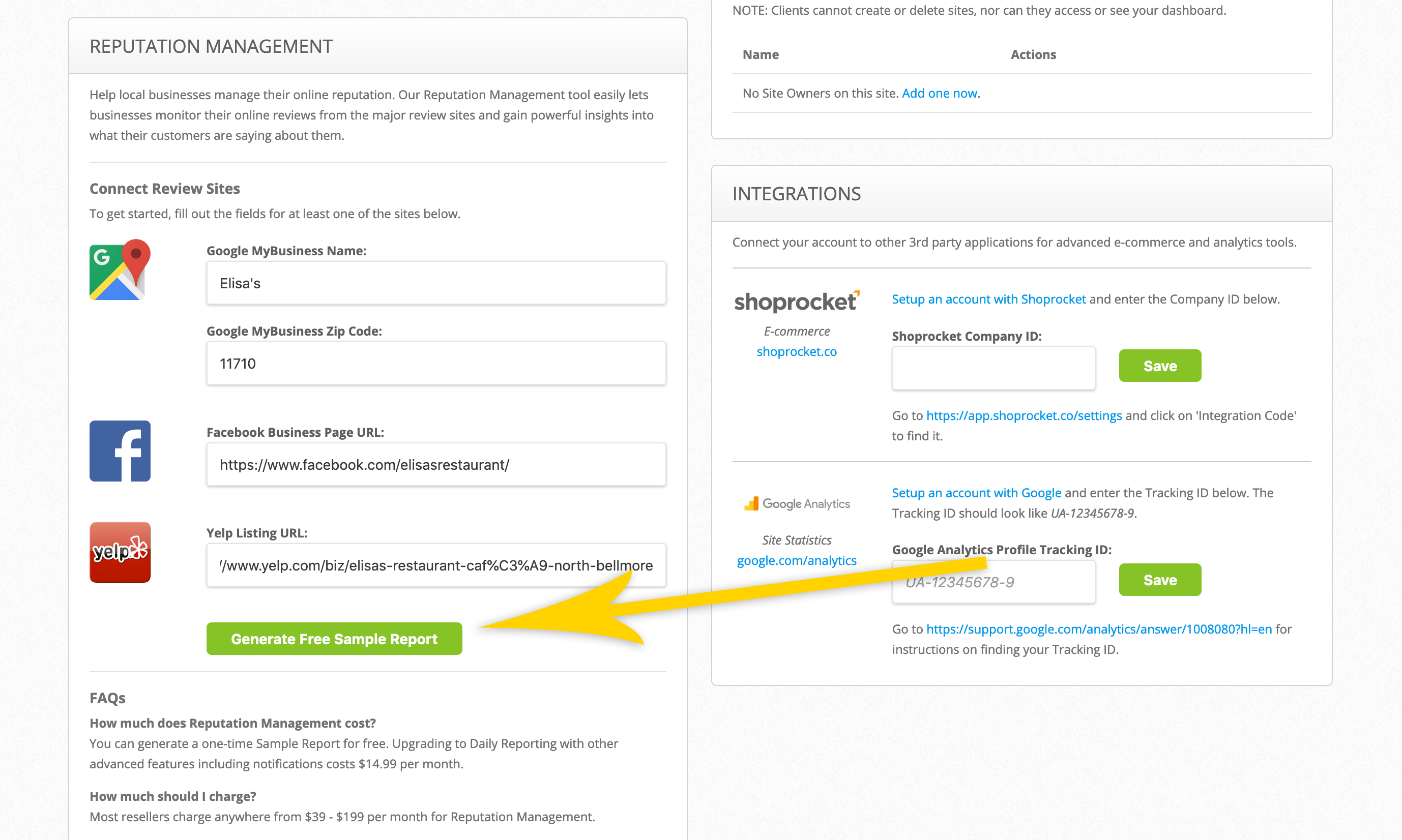Click the Analytics Profile Tracking ID input
This screenshot has height=840, width=1402.
(994, 582)
